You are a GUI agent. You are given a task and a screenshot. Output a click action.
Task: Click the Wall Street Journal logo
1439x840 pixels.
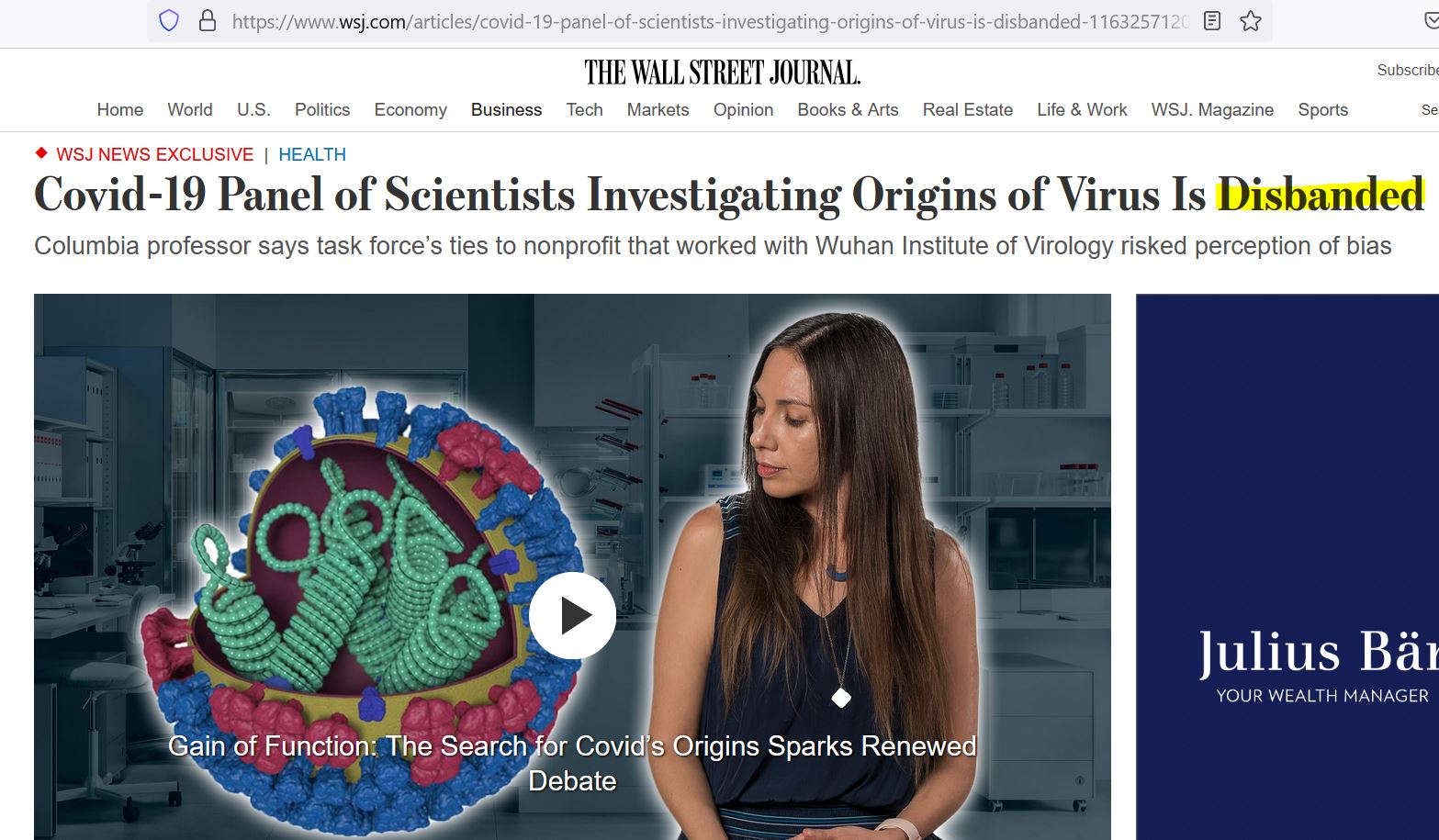(x=722, y=73)
